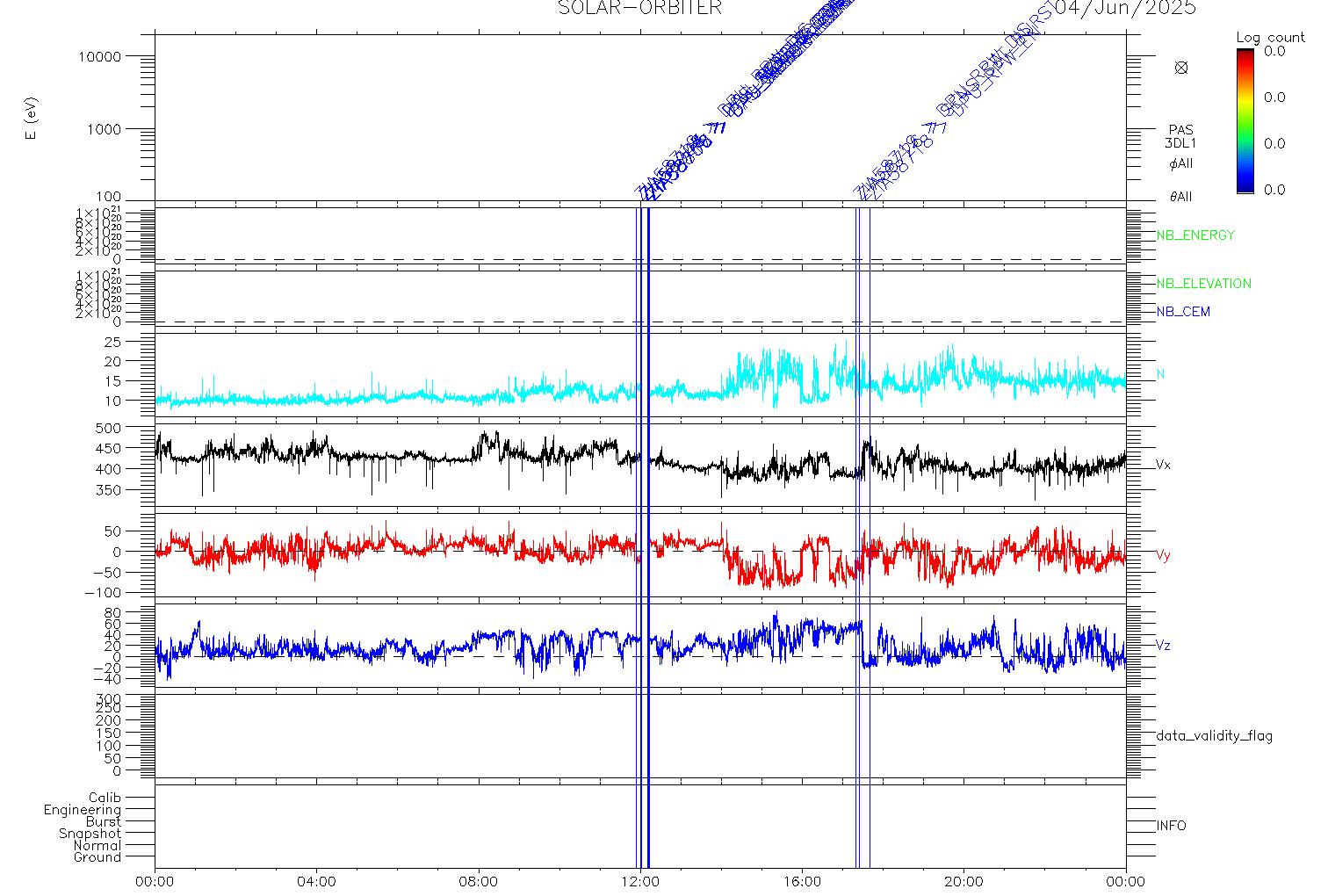
Task: Click the "θAll" label
Action: click(1181, 197)
